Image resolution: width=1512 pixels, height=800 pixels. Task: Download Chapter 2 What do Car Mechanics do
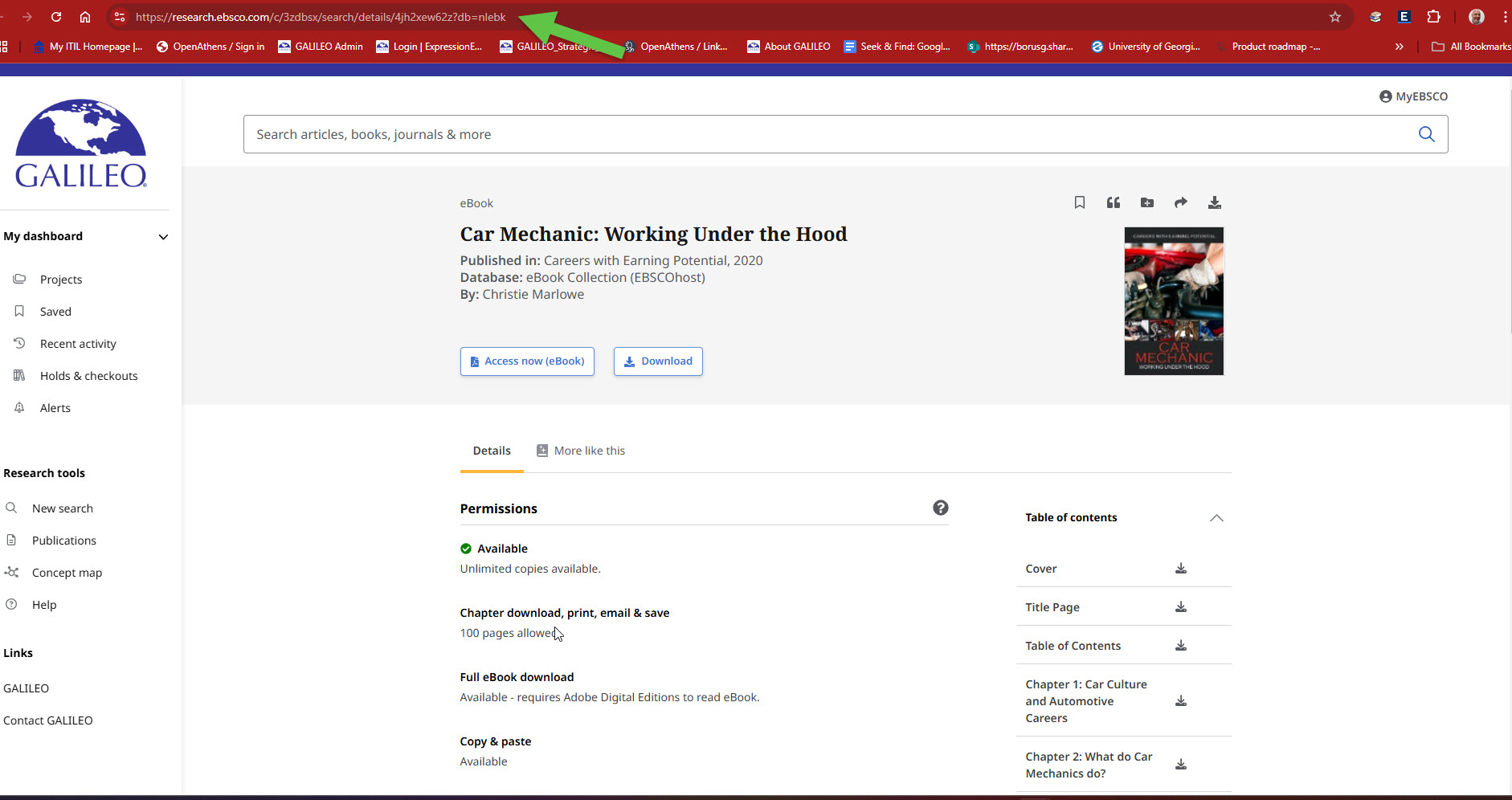(x=1180, y=765)
